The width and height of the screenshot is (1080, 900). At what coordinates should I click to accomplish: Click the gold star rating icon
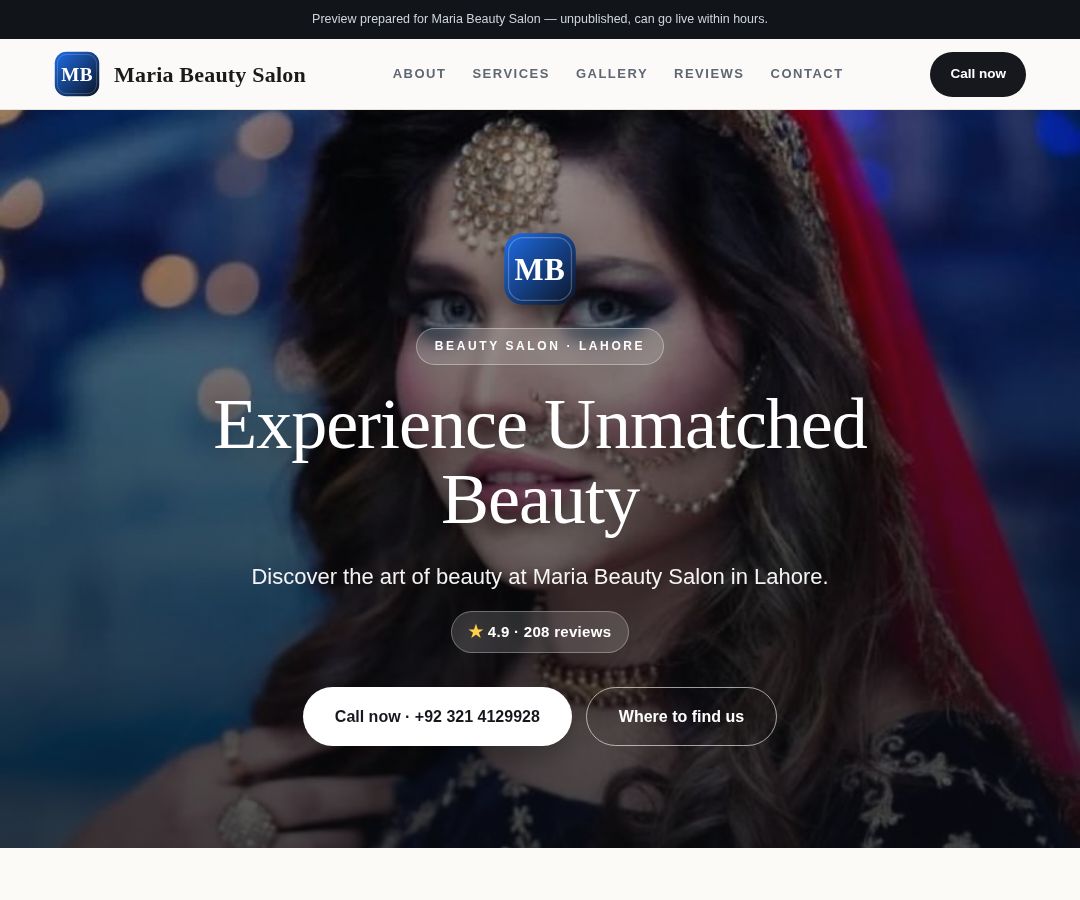pos(475,631)
